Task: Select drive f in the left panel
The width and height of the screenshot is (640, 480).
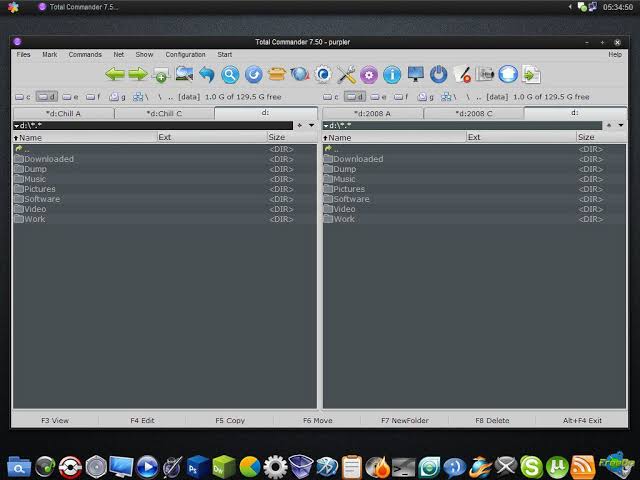Action: [x=93, y=97]
